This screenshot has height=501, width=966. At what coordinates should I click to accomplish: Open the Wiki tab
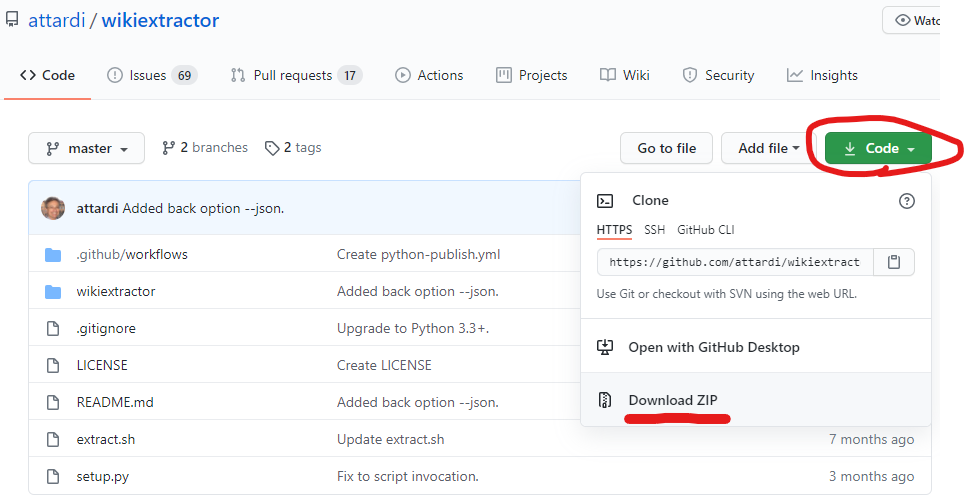click(x=625, y=75)
